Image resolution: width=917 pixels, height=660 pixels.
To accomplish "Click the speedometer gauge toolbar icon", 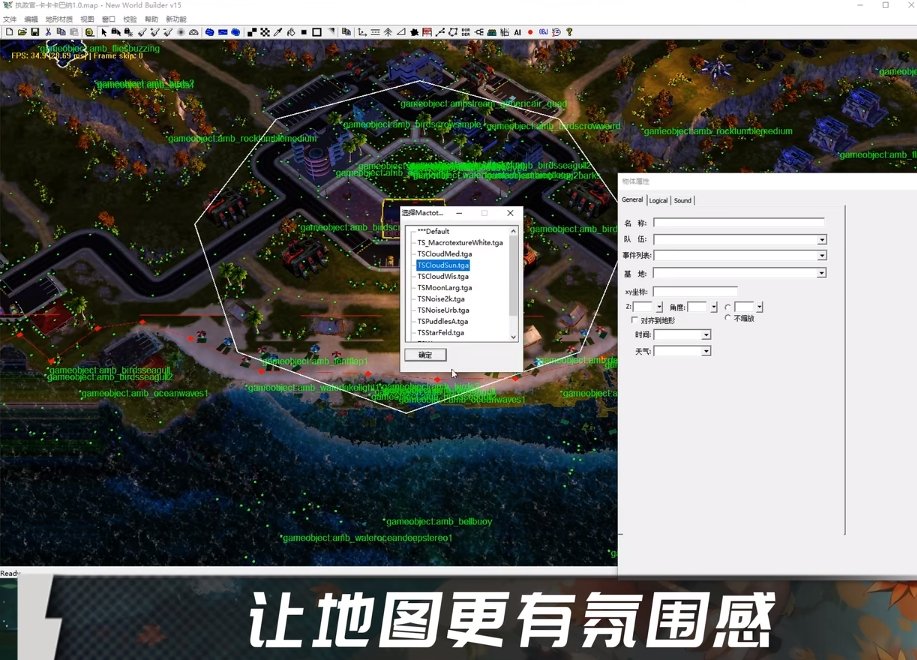I will point(194,32).
